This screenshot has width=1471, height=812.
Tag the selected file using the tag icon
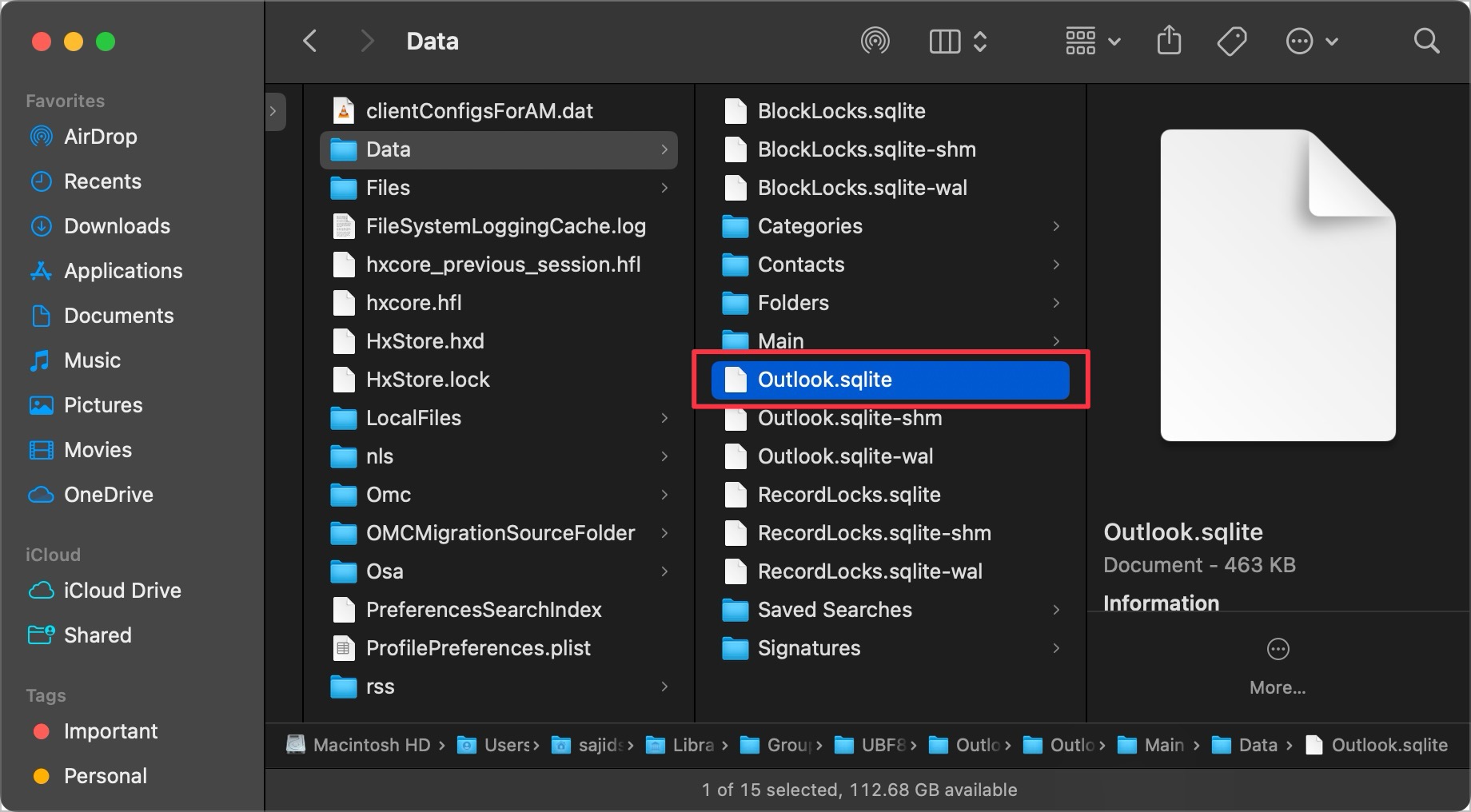(x=1231, y=40)
